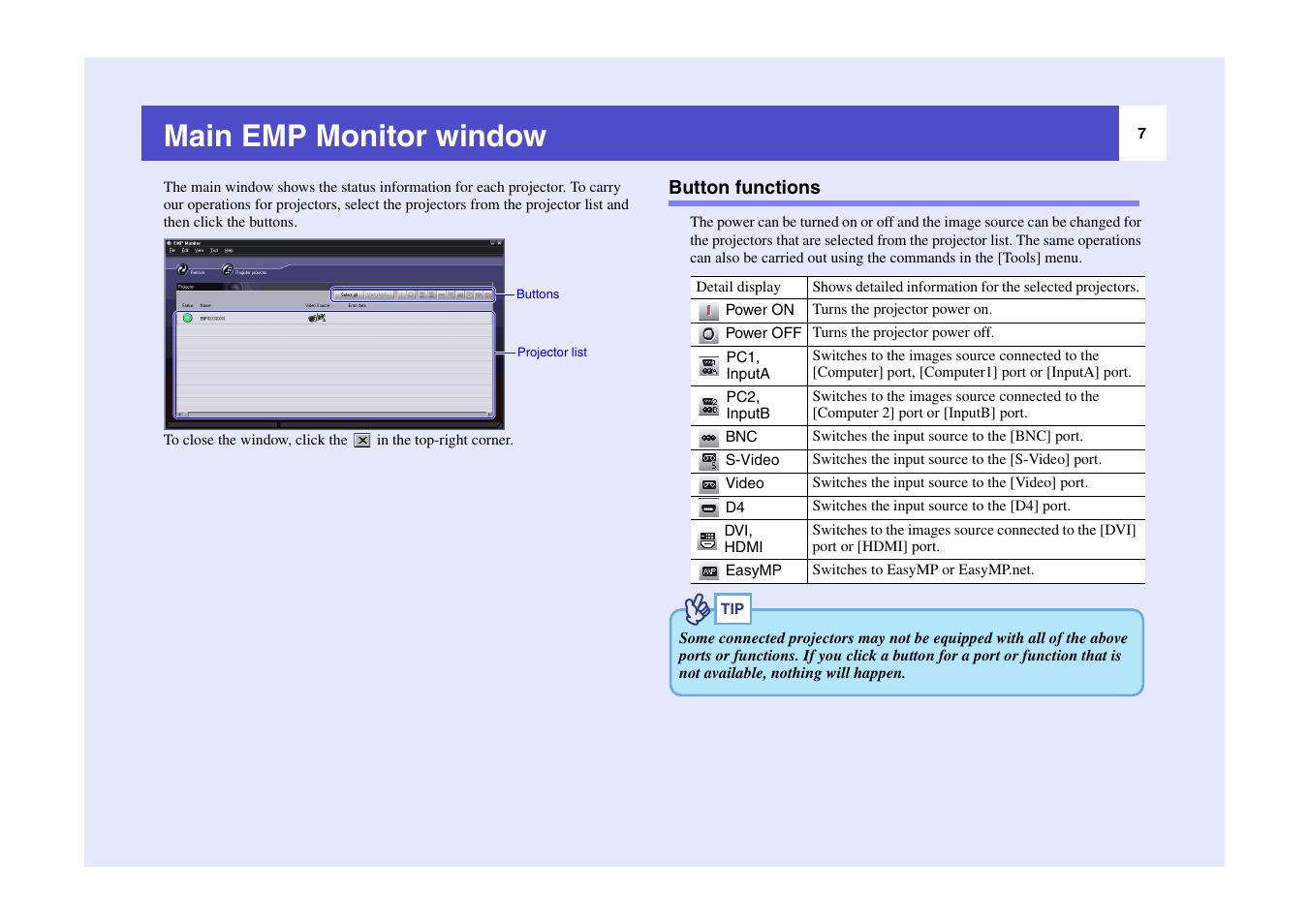The image size is (1309, 924).
Task: Click the page number 7 box
Action: click(x=1142, y=134)
